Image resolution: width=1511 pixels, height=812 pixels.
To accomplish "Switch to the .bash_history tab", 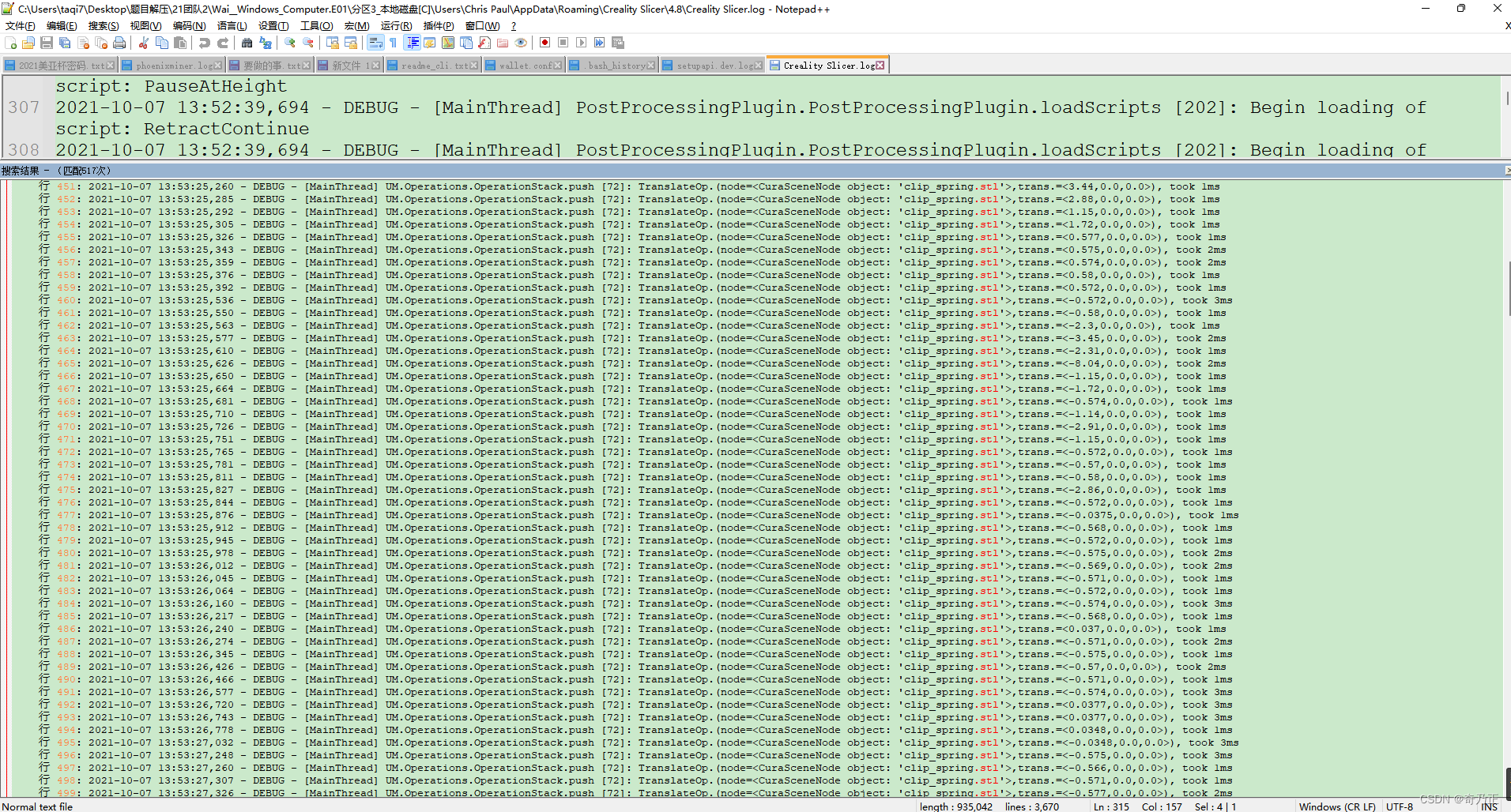I will (x=612, y=66).
